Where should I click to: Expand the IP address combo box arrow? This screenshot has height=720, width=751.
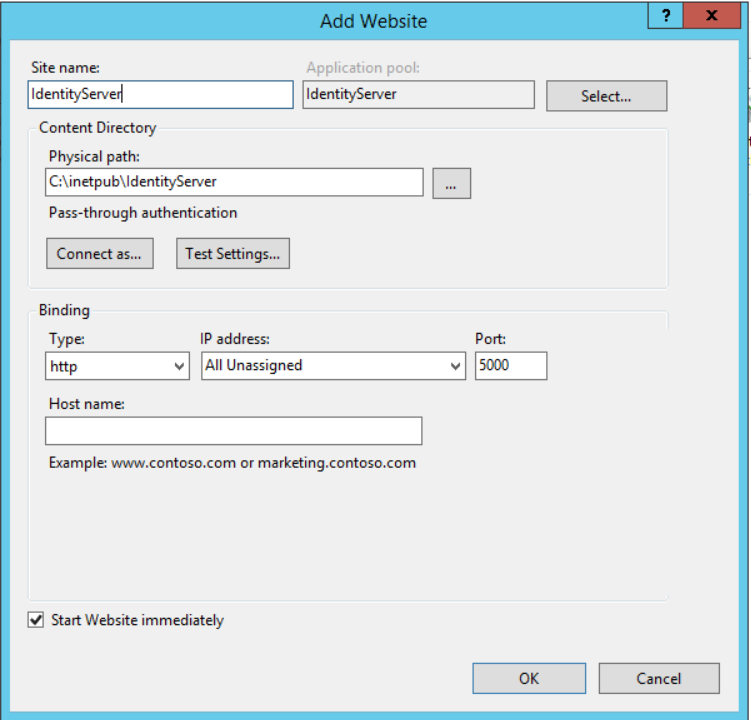point(456,366)
